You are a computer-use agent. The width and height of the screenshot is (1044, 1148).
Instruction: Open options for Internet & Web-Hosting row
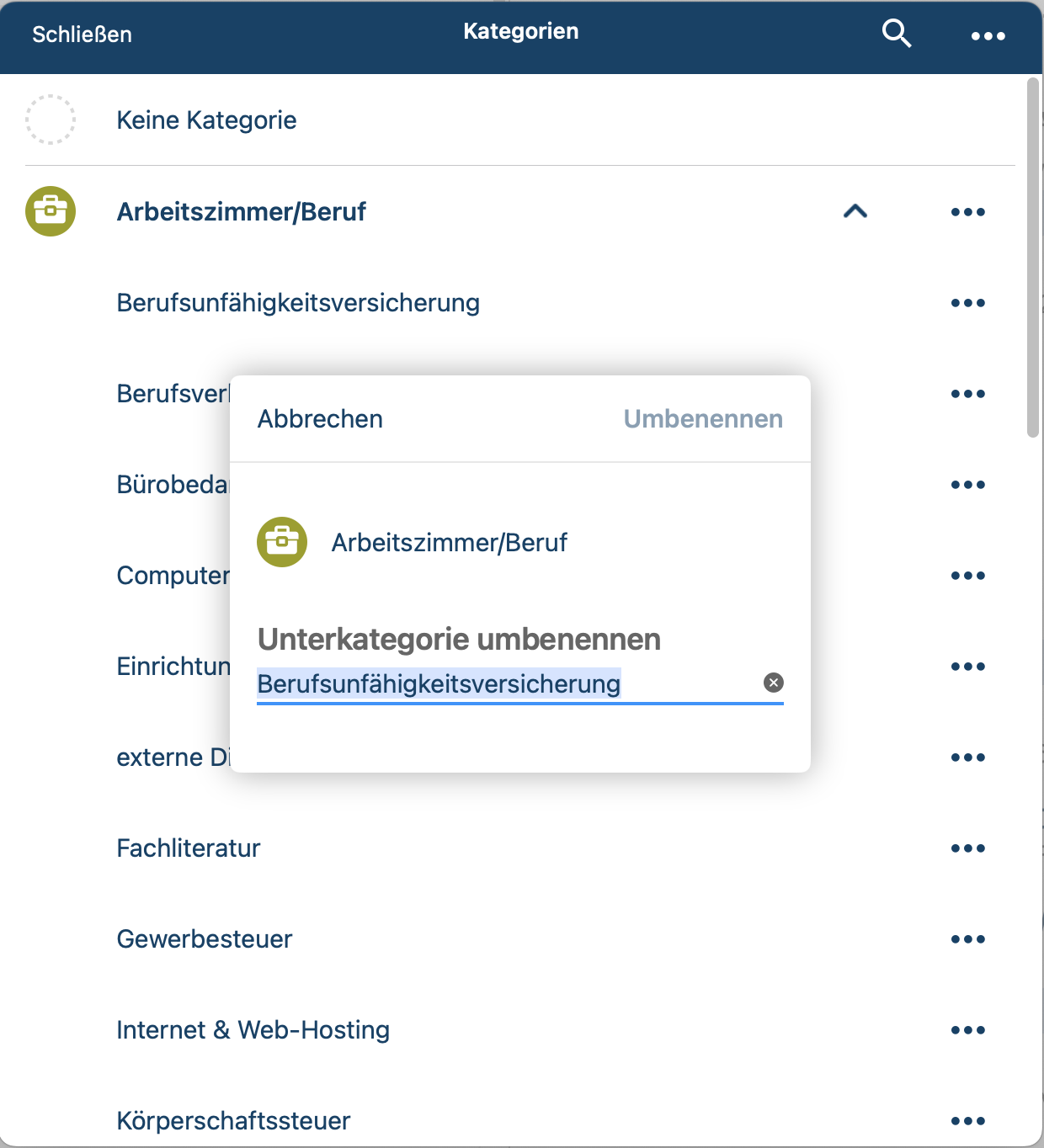coord(967,1030)
